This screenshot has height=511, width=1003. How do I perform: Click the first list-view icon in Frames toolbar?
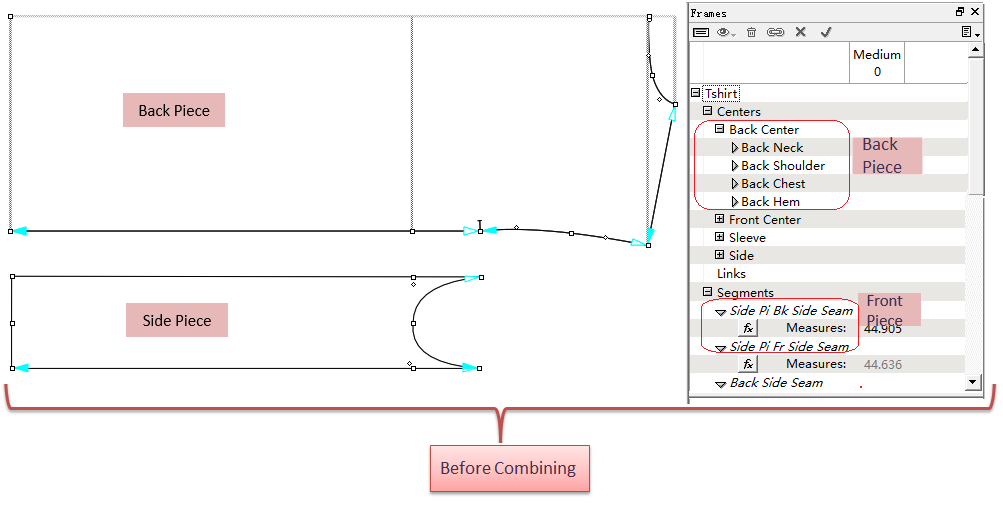[x=701, y=32]
